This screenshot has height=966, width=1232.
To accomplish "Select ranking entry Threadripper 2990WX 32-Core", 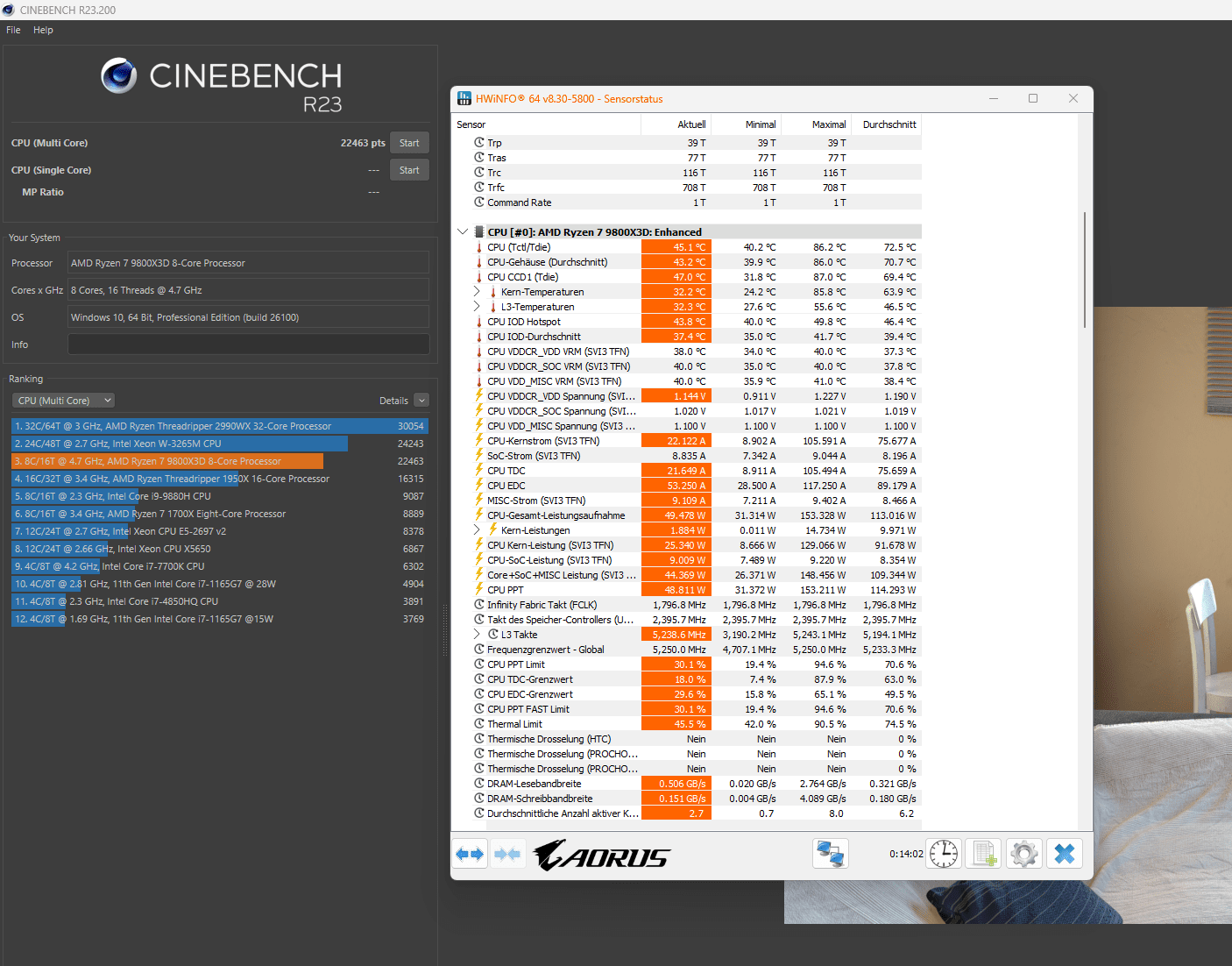I will (x=219, y=426).
